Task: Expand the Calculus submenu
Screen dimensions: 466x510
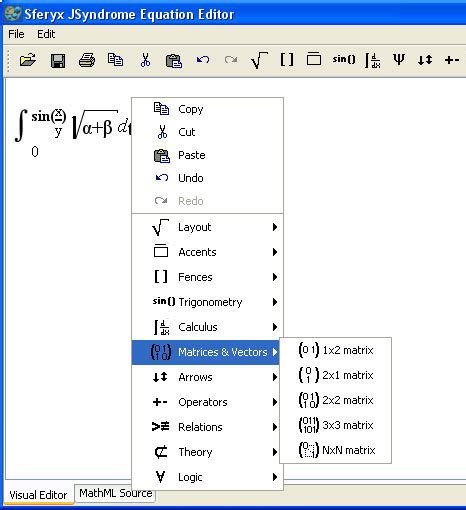Action: 207,327
